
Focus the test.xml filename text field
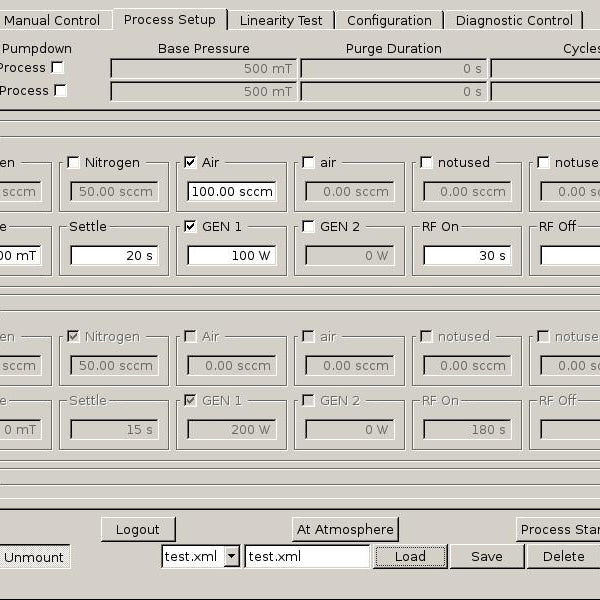[x=307, y=557]
